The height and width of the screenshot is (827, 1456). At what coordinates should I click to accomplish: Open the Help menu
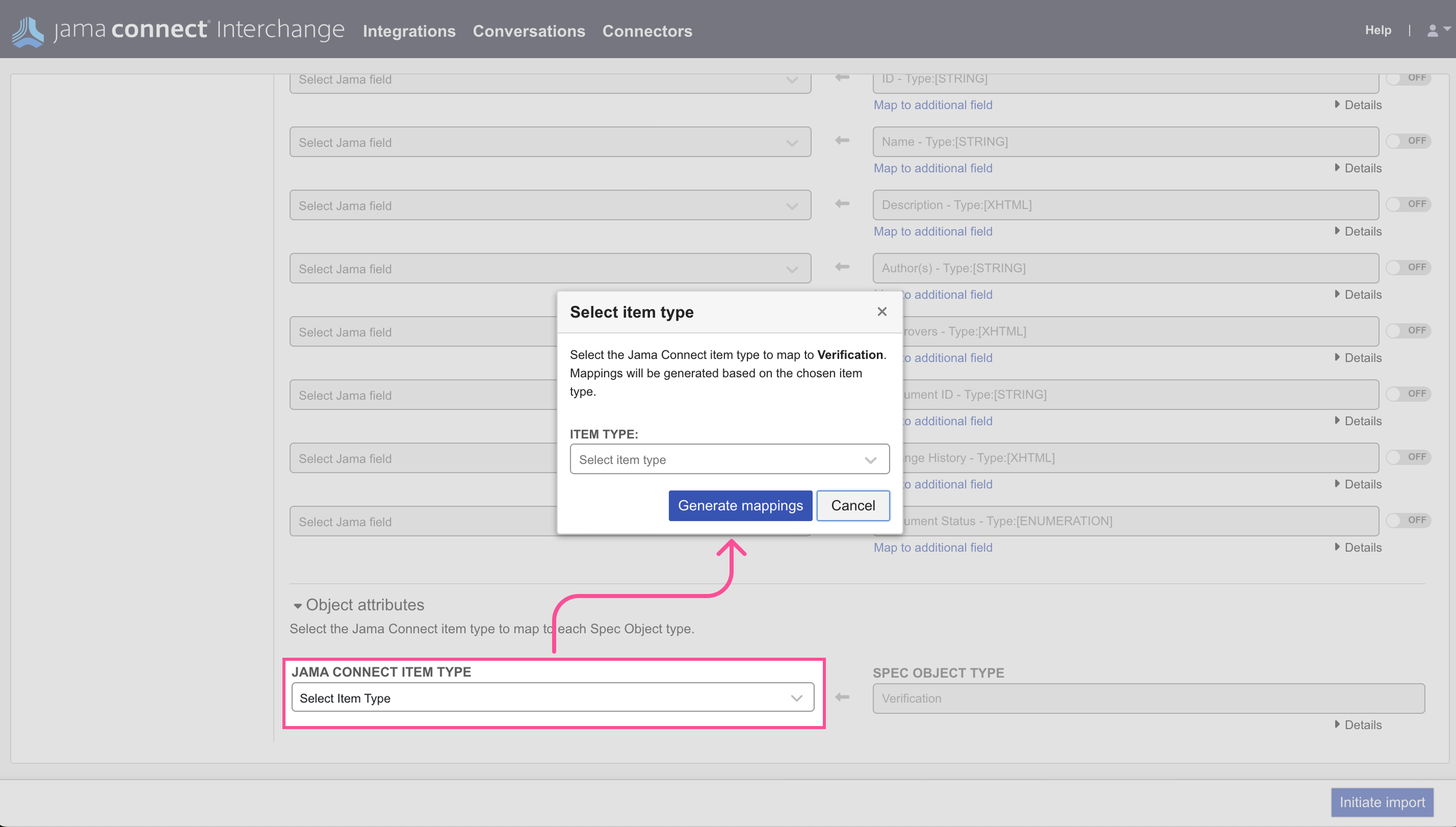[x=1377, y=30]
